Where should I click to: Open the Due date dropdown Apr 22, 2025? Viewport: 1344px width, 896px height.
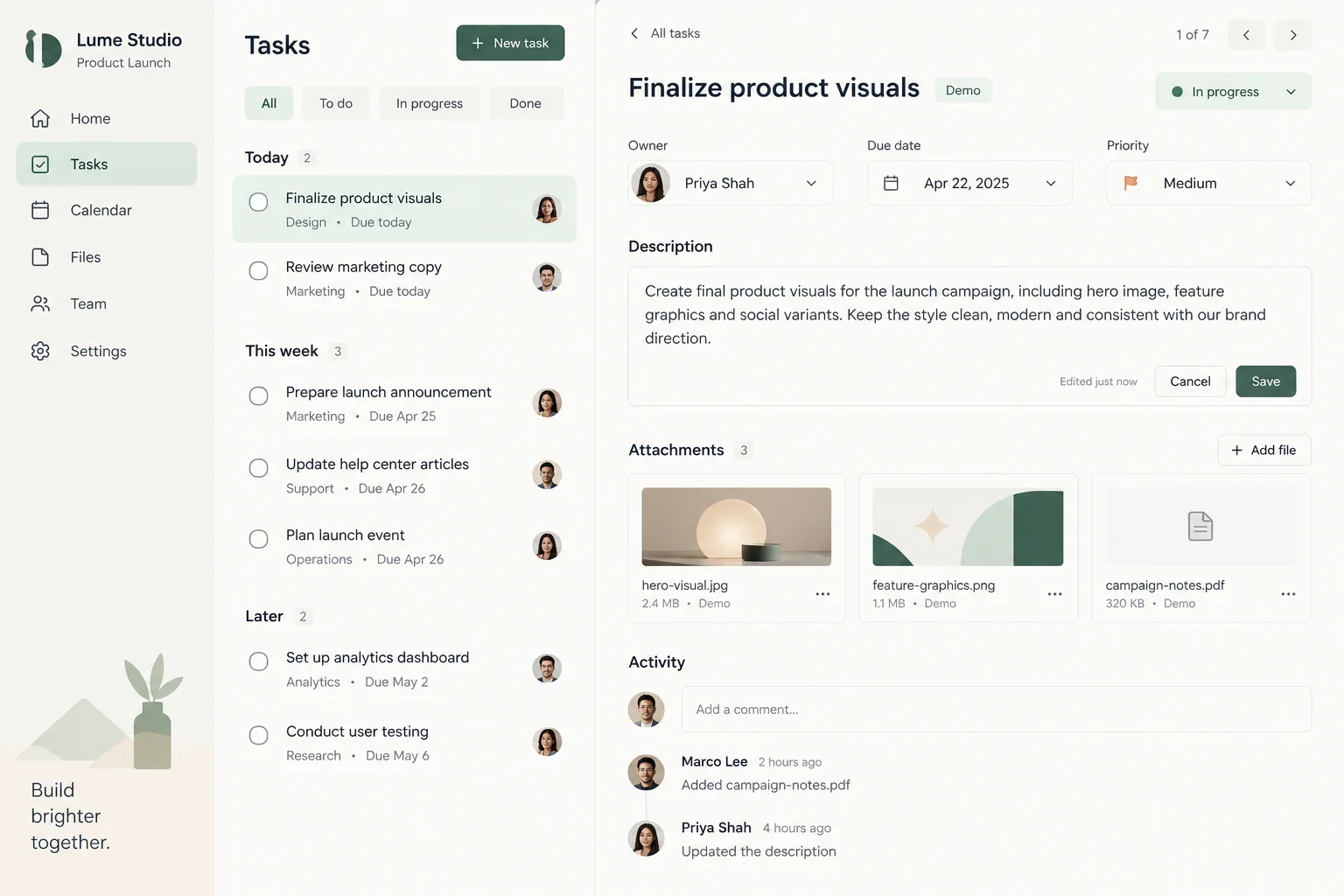pyautogui.click(x=969, y=183)
